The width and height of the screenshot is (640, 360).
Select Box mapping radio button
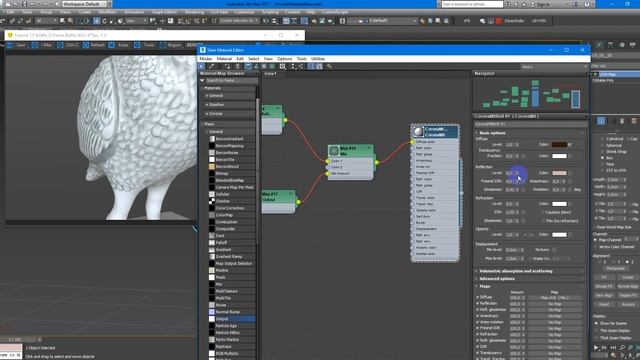(602, 158)
